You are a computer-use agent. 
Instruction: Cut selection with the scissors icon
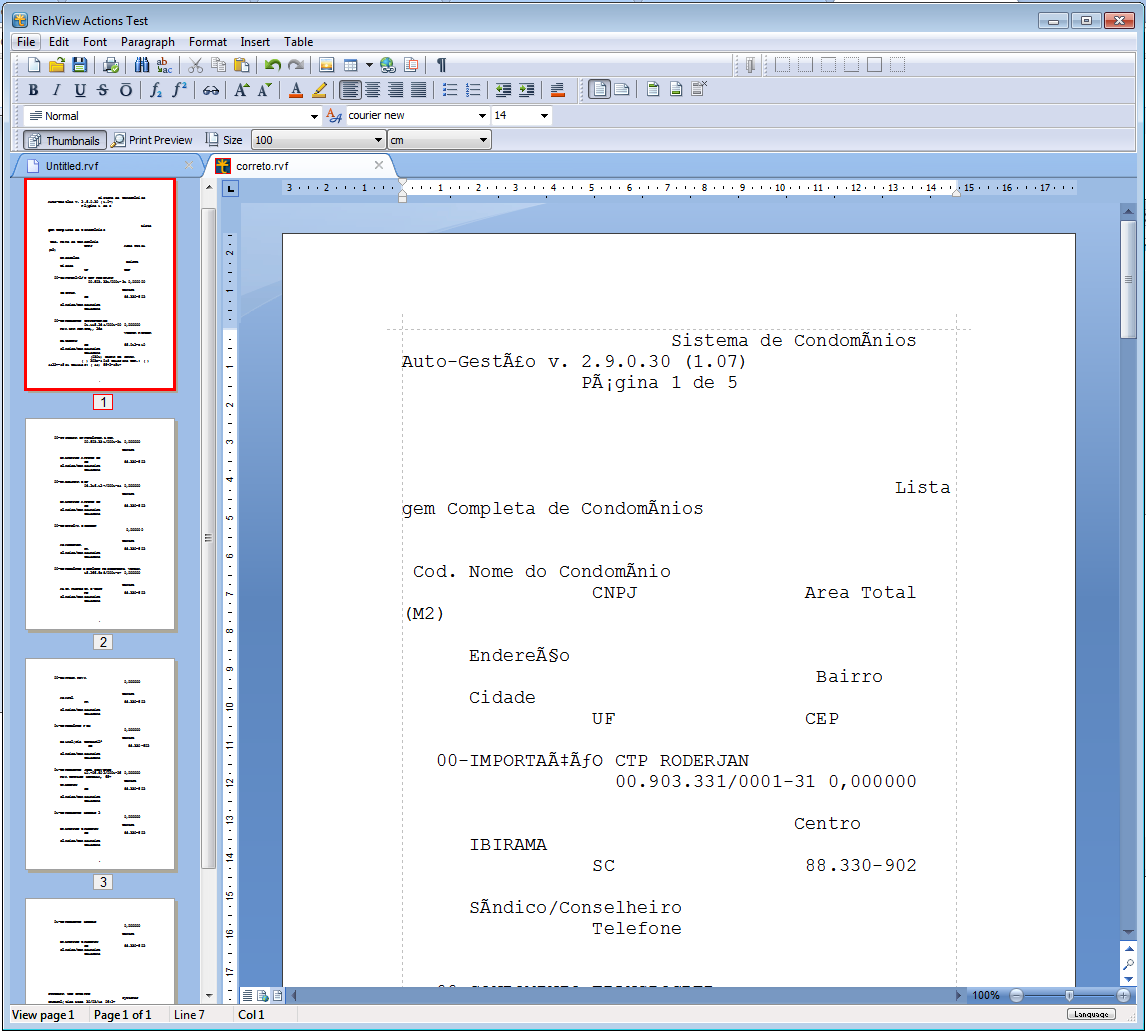(195, 65)
